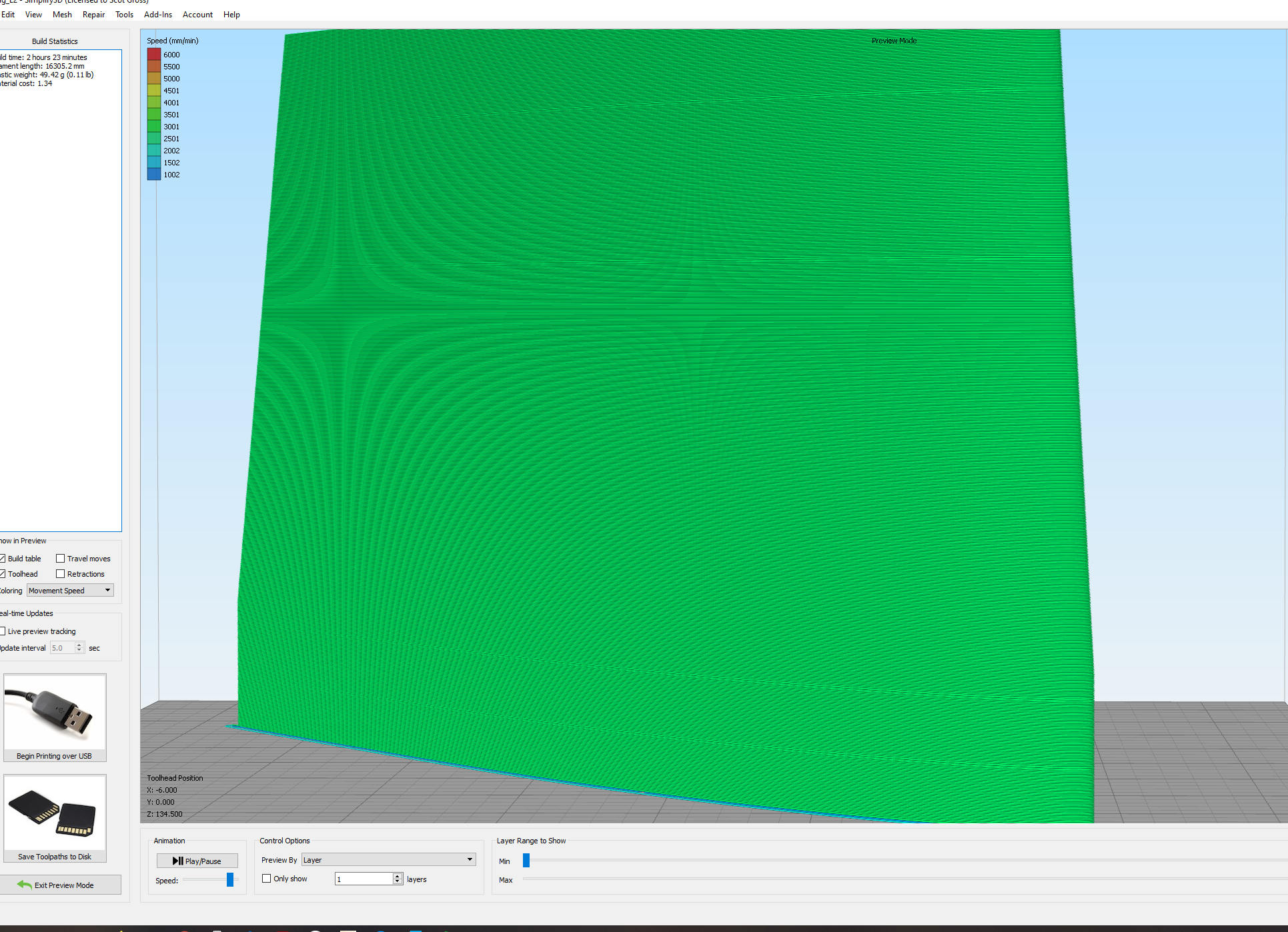1288x932 pixels.
Task: Click Exit Preview Mode button
Action: coord(61,885)
